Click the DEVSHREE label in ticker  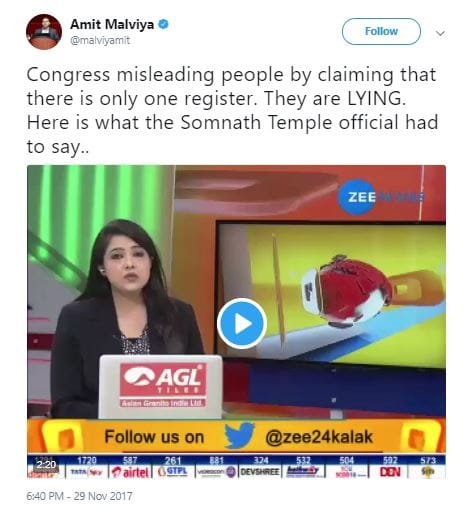pos(260,472)
